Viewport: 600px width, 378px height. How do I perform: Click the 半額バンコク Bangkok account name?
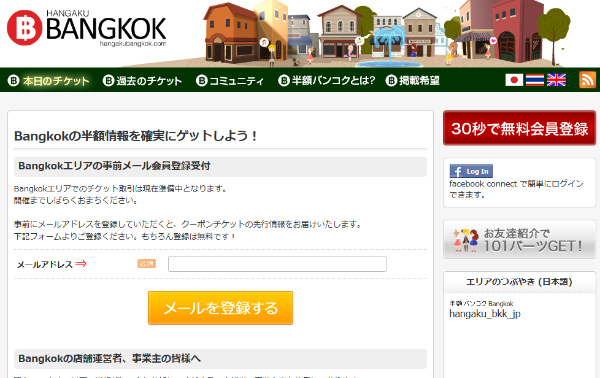pos(481,303)
